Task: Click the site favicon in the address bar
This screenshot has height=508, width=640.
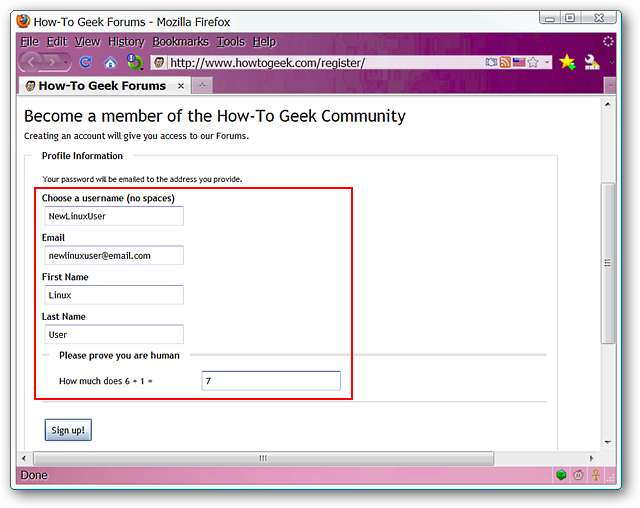Action: coord(159,62)
